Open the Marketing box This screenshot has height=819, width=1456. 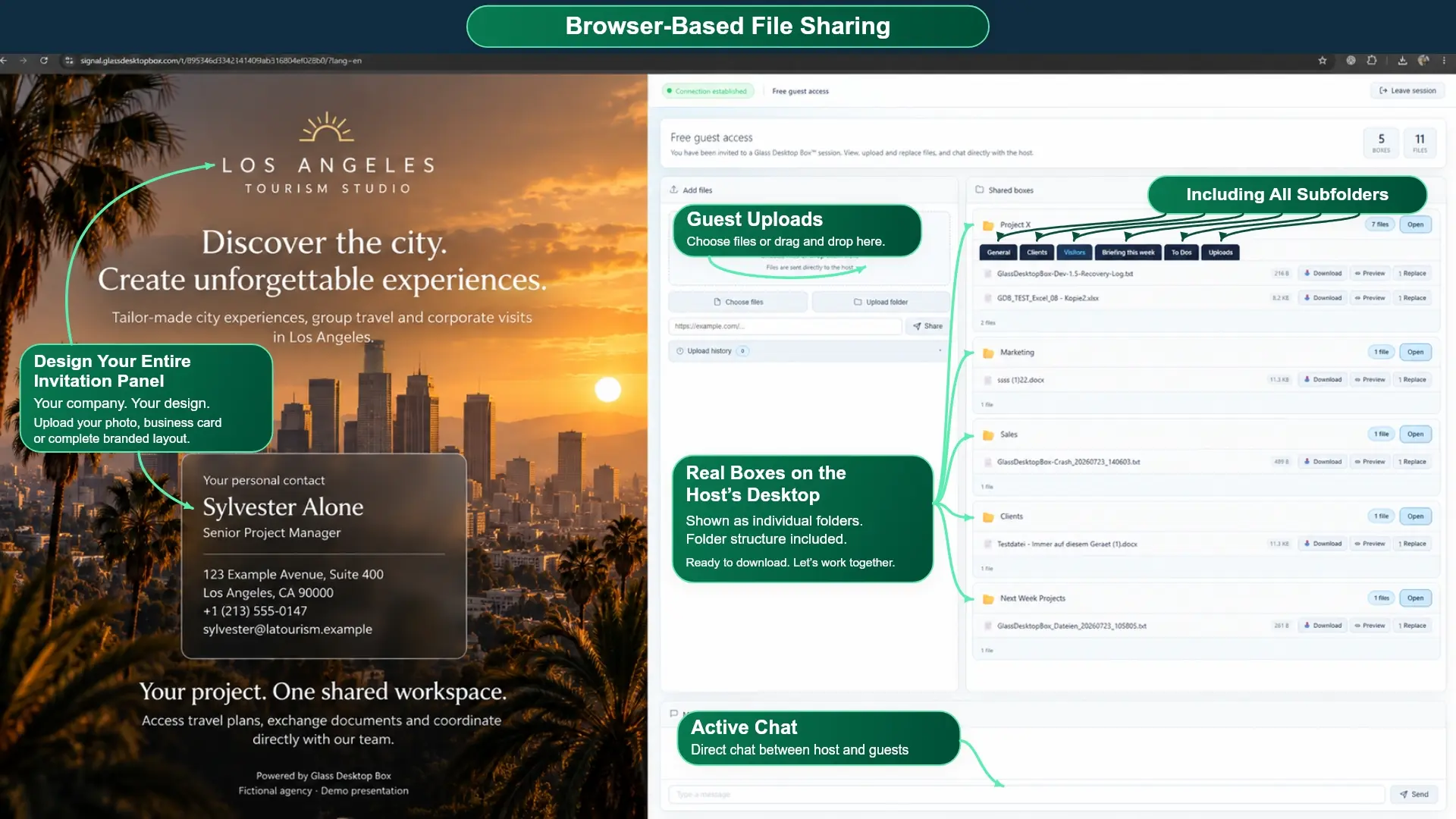pyautogui.click(x=1415, y=352)
